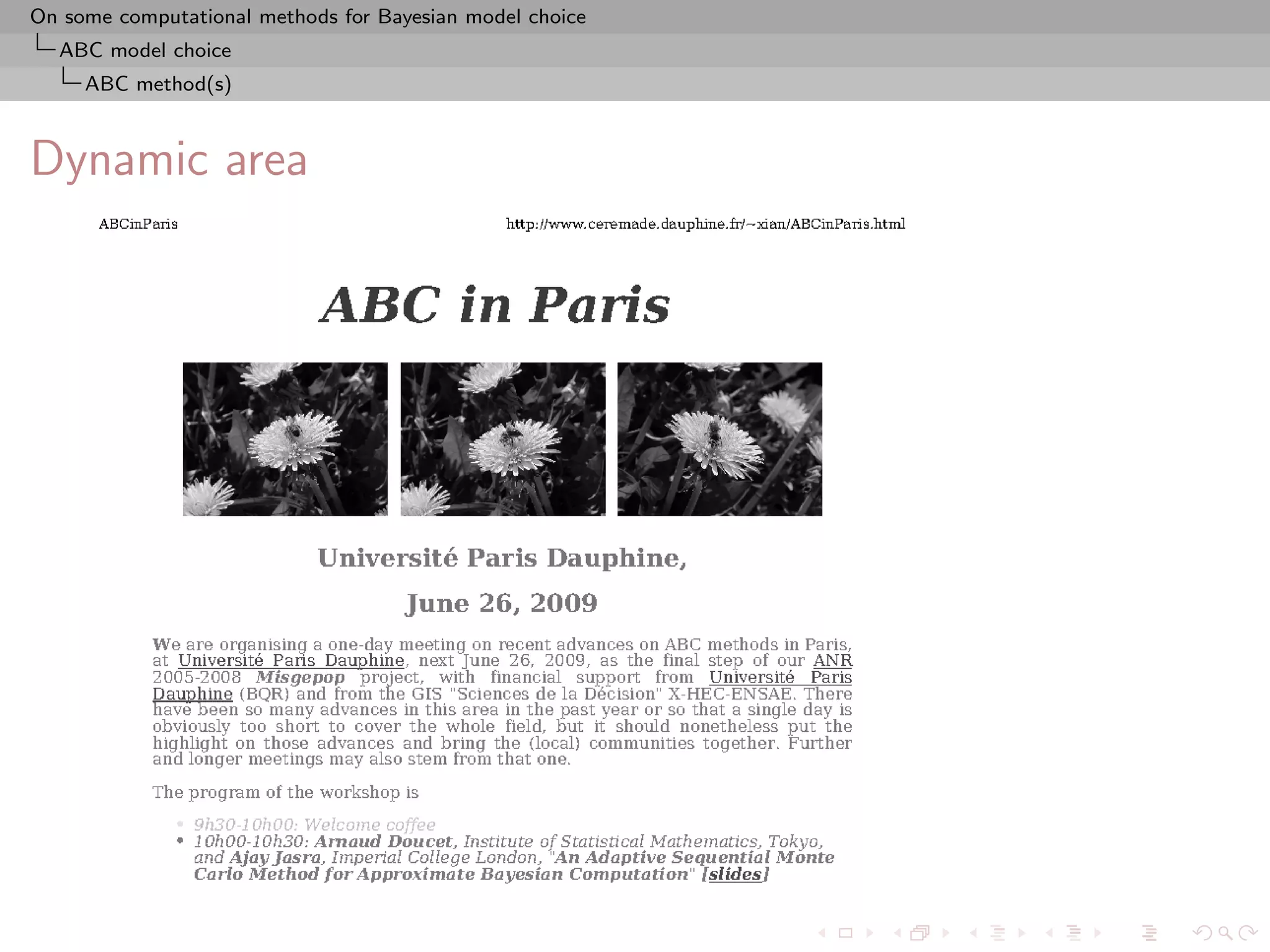
Task: Click 'Université Paris Dauphine,' heading
Action: (x=502, y=558)
